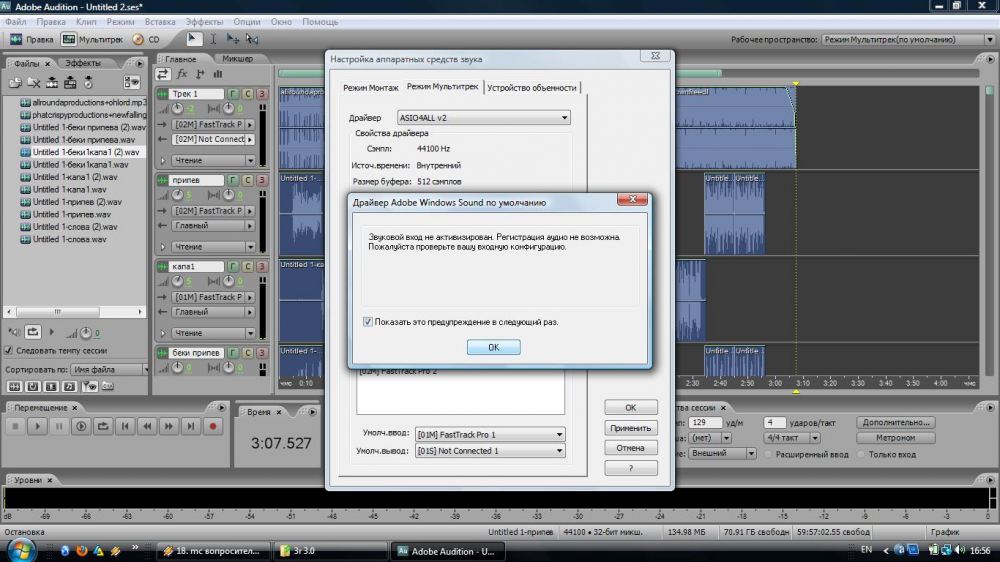Open the Умолч.ввод FastTrack Pro 1 dropdown
The width and height of the screenshot is (1000, 562).
point(489,434)
